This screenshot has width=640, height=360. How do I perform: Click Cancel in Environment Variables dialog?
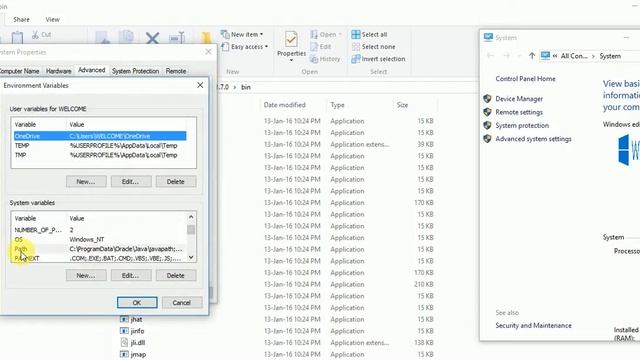[x=182, y=302]
